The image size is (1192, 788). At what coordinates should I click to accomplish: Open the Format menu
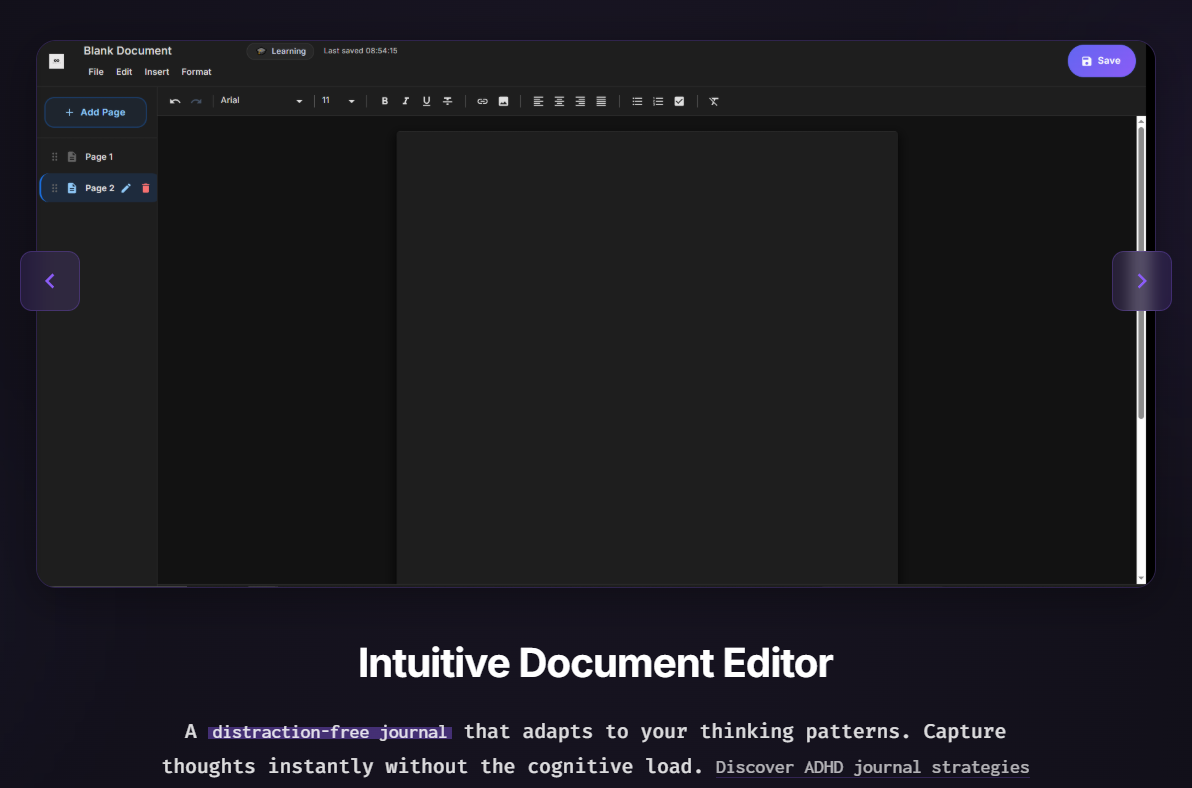coord(196,72)
